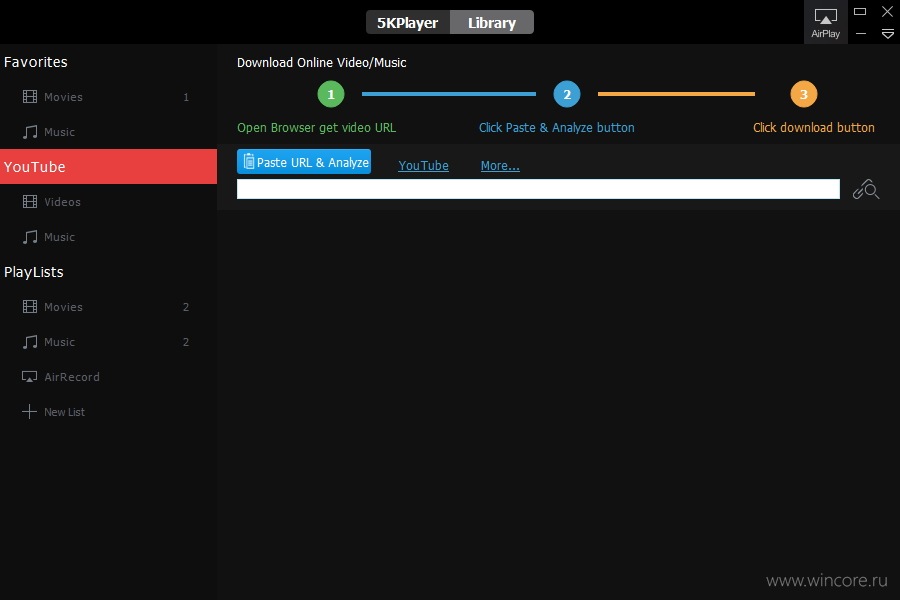Open the YouTube link
This screenshot has width=900, height=600.
(424, 165)
